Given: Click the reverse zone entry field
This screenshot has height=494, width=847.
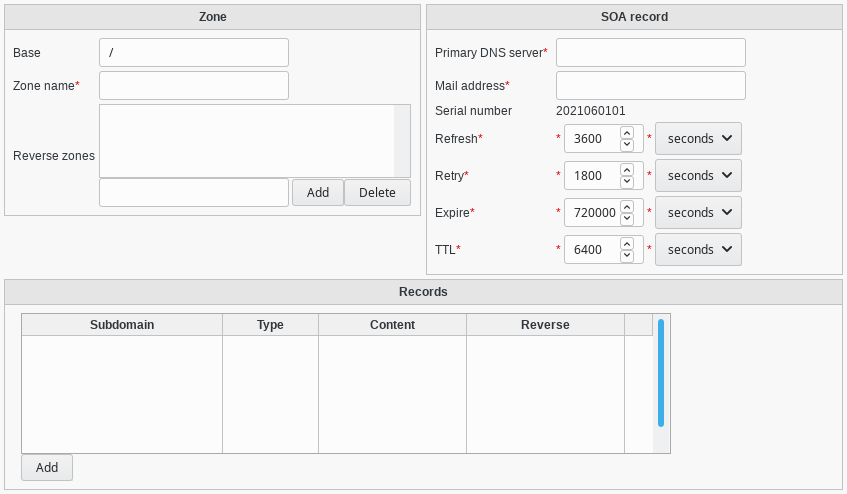Looking at the screenshot, I should 194,192.
